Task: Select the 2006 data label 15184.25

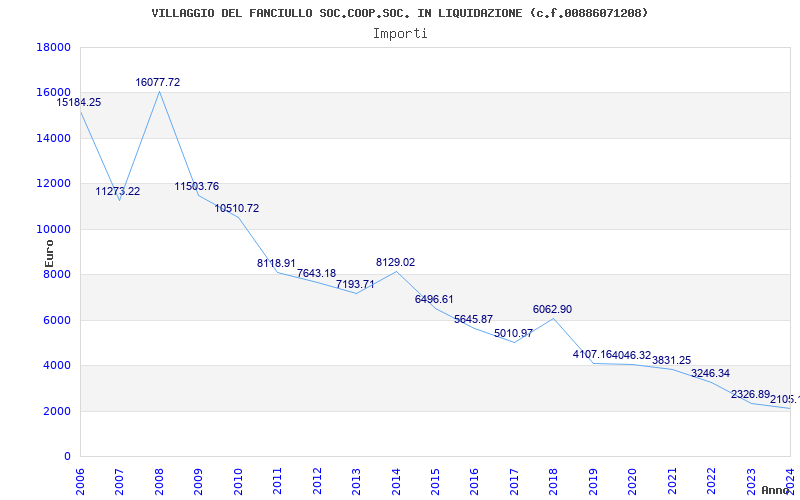Action: point(79,103)
